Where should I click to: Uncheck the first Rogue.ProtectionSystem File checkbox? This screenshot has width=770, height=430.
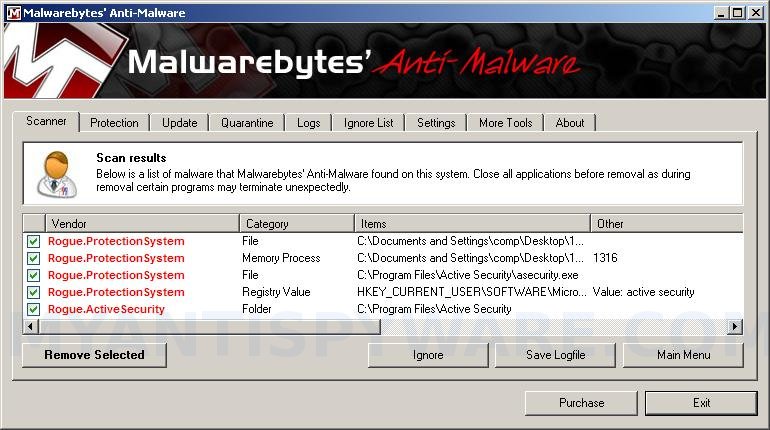pos(33,242)
